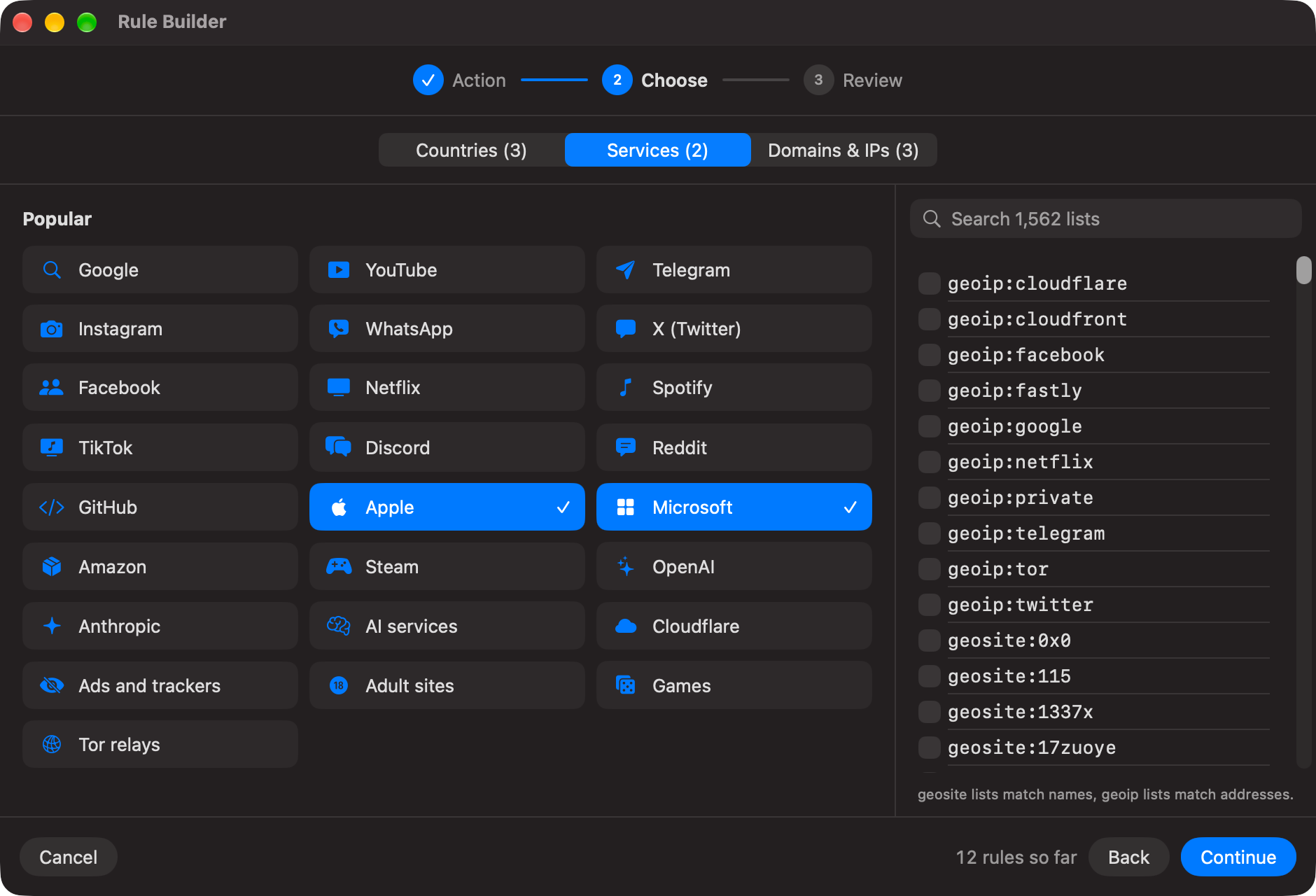Click the Facebook people icon
The height and width of the screenshot is (896, 1316).
point(52,388)
